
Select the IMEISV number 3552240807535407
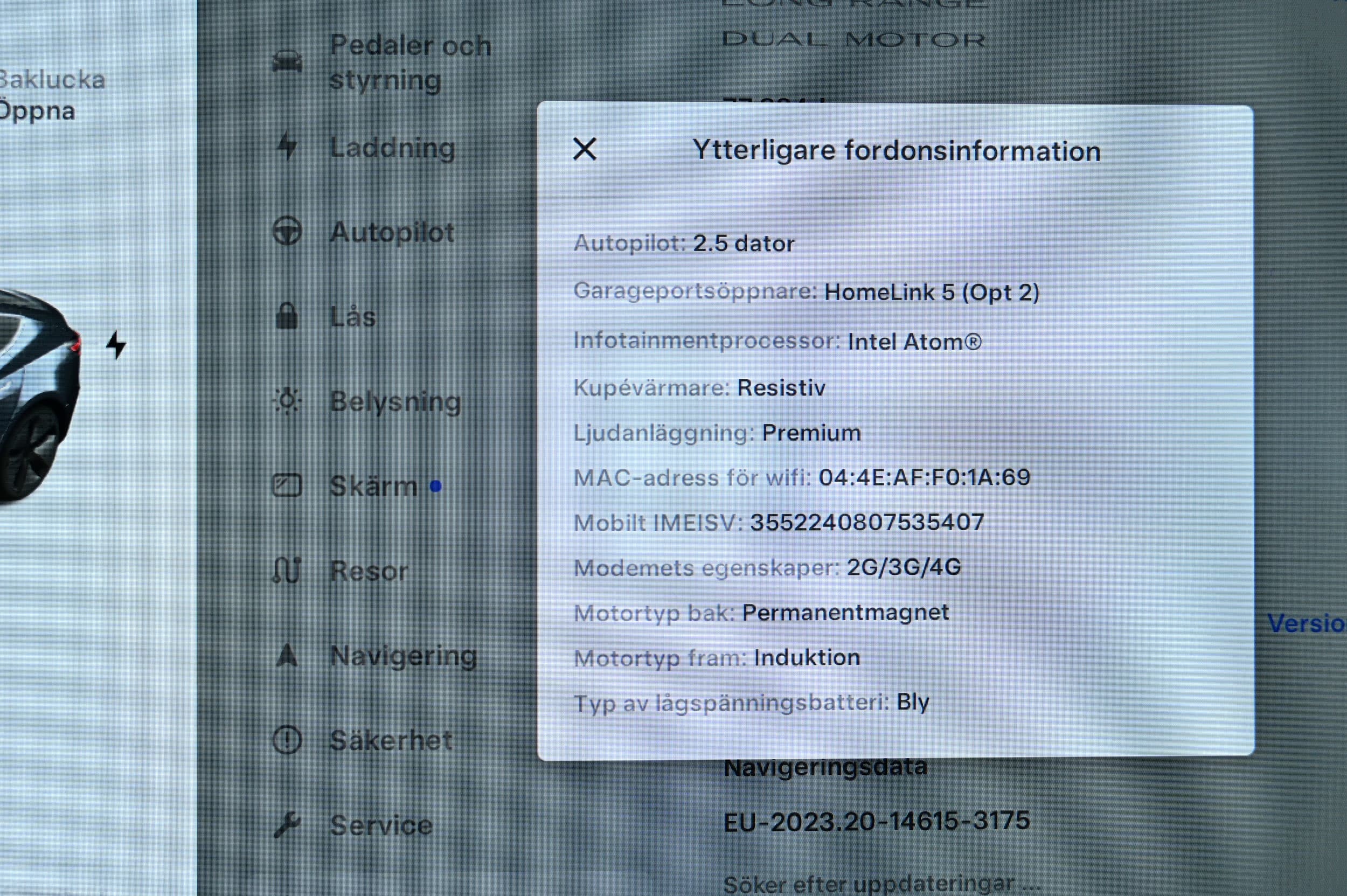(x=867, y=522)
